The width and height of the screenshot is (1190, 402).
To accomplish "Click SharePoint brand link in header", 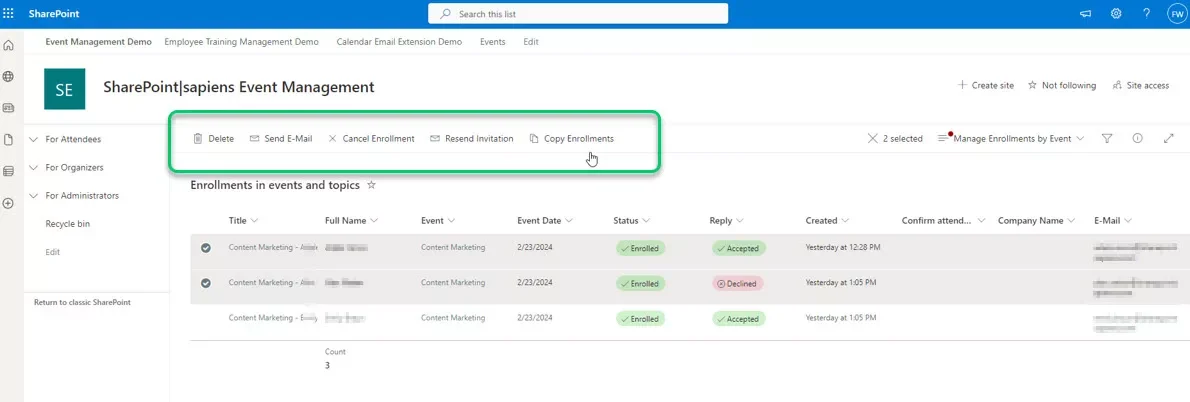I will (54, 14).
